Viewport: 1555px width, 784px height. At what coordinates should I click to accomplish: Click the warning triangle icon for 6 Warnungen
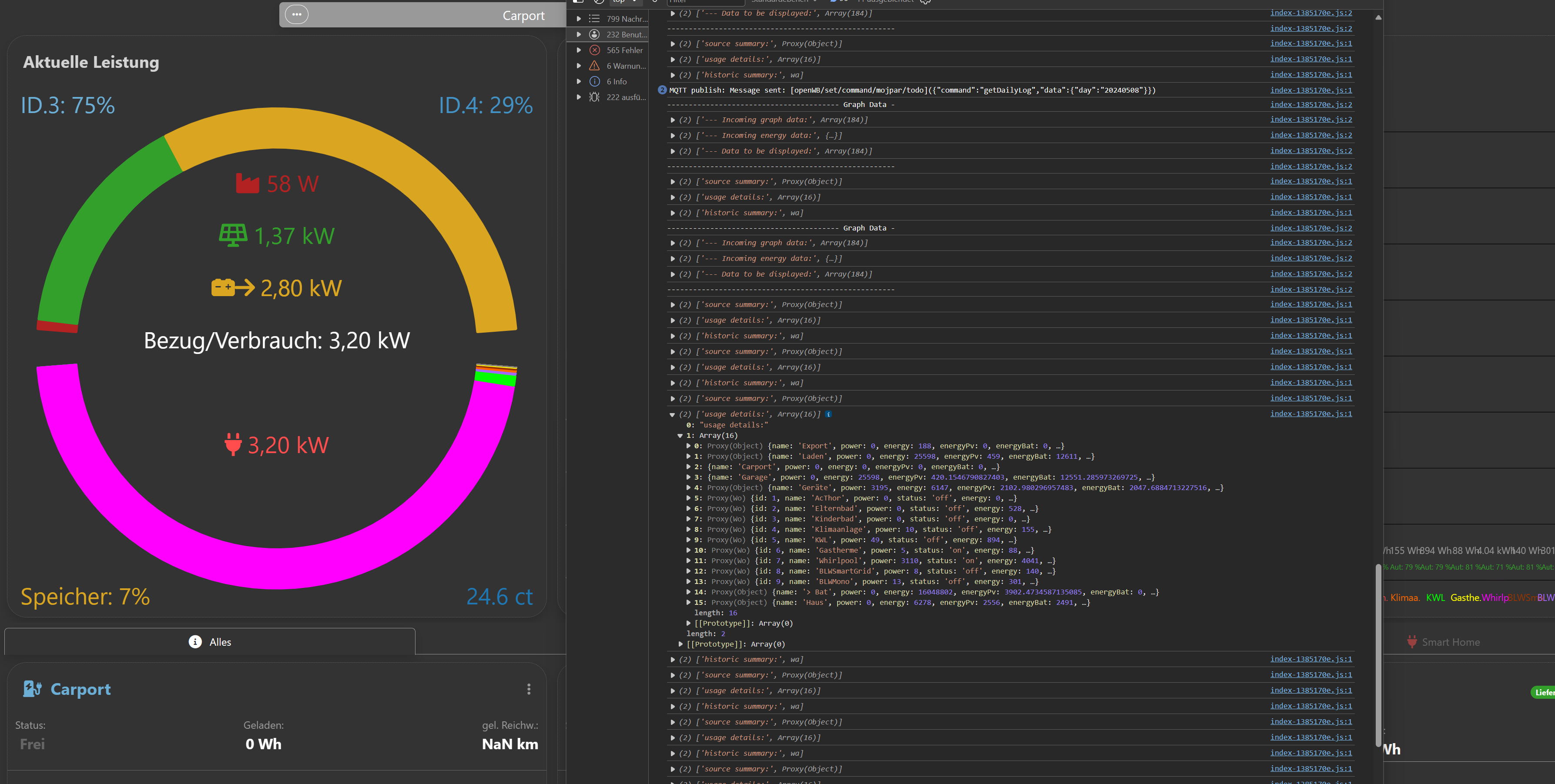tap(595, 66)
